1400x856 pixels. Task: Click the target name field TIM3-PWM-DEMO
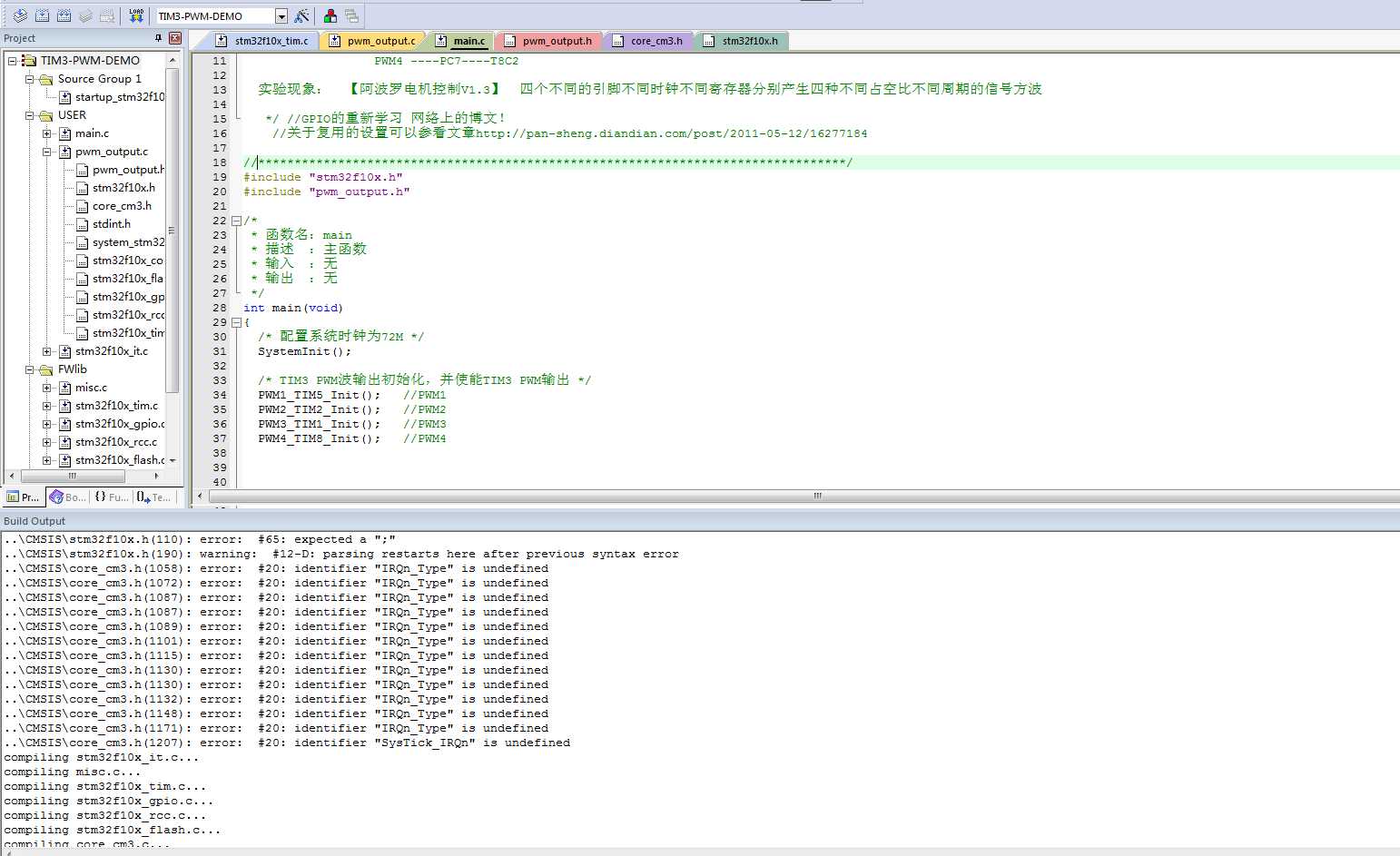[x=215, y=16]
